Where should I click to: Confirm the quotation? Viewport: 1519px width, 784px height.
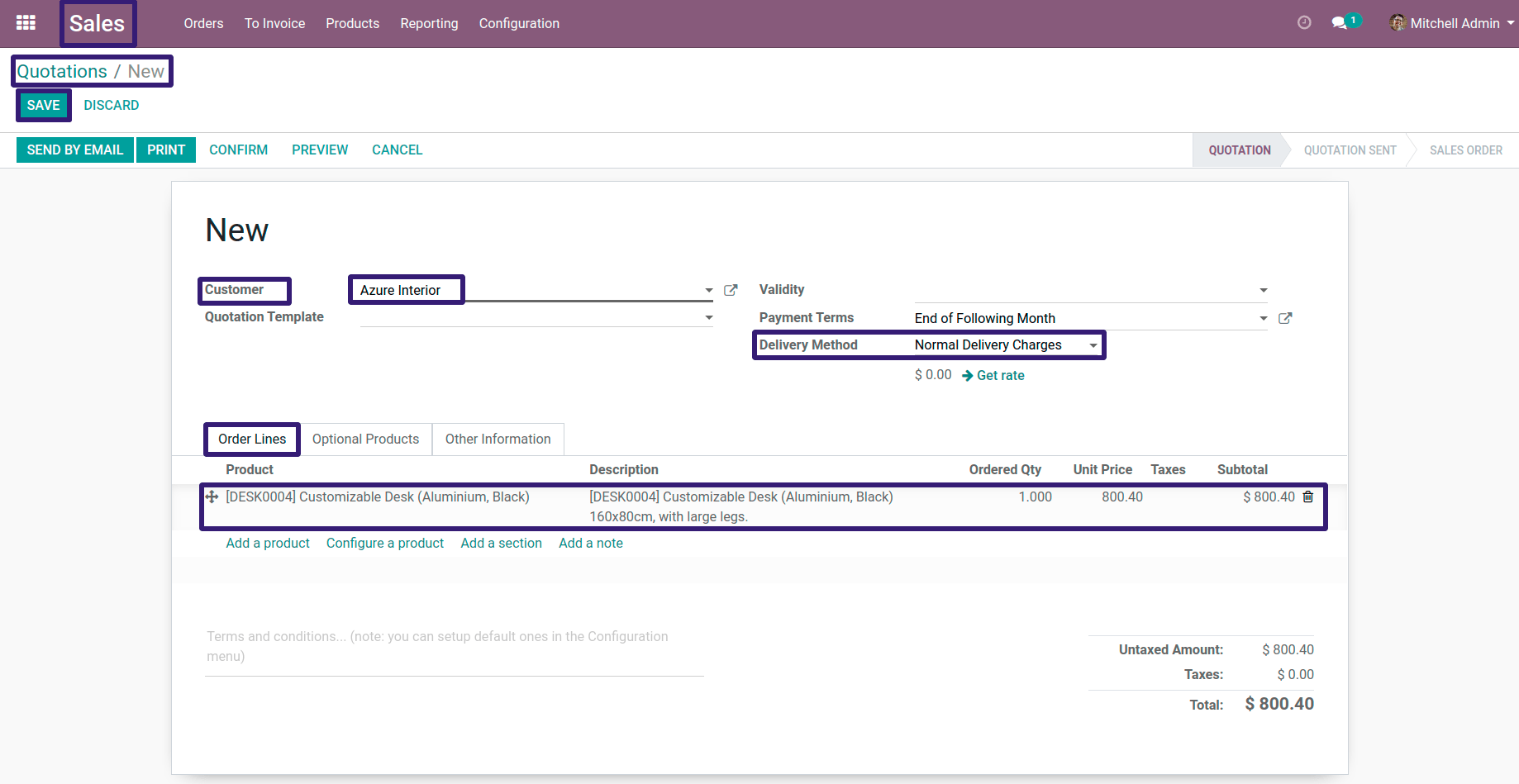[x=238, y=150]
